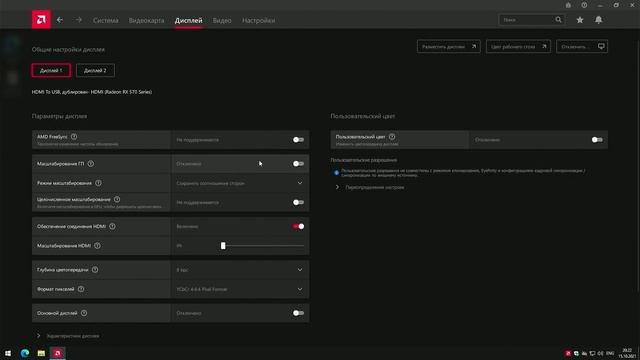Go forward with the right arrow
The image size is (640, 360).
[78, 20]
